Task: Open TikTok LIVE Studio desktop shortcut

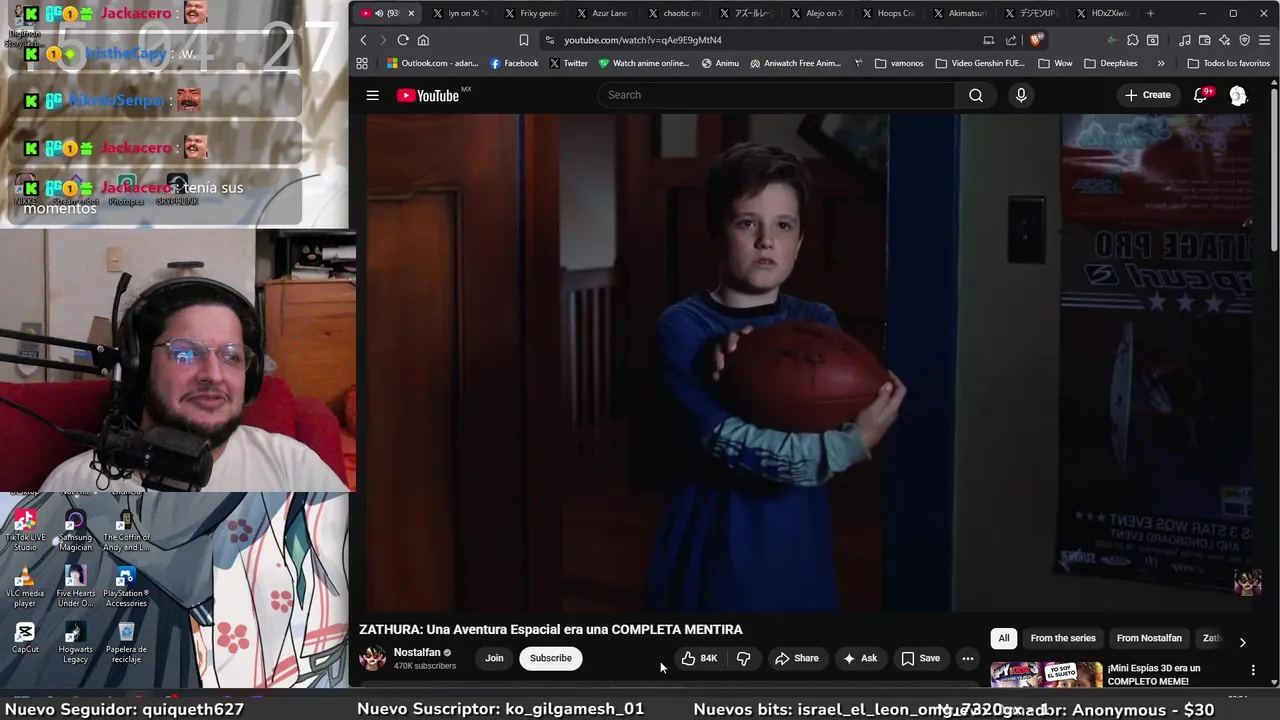Action: tap(25, 529)
